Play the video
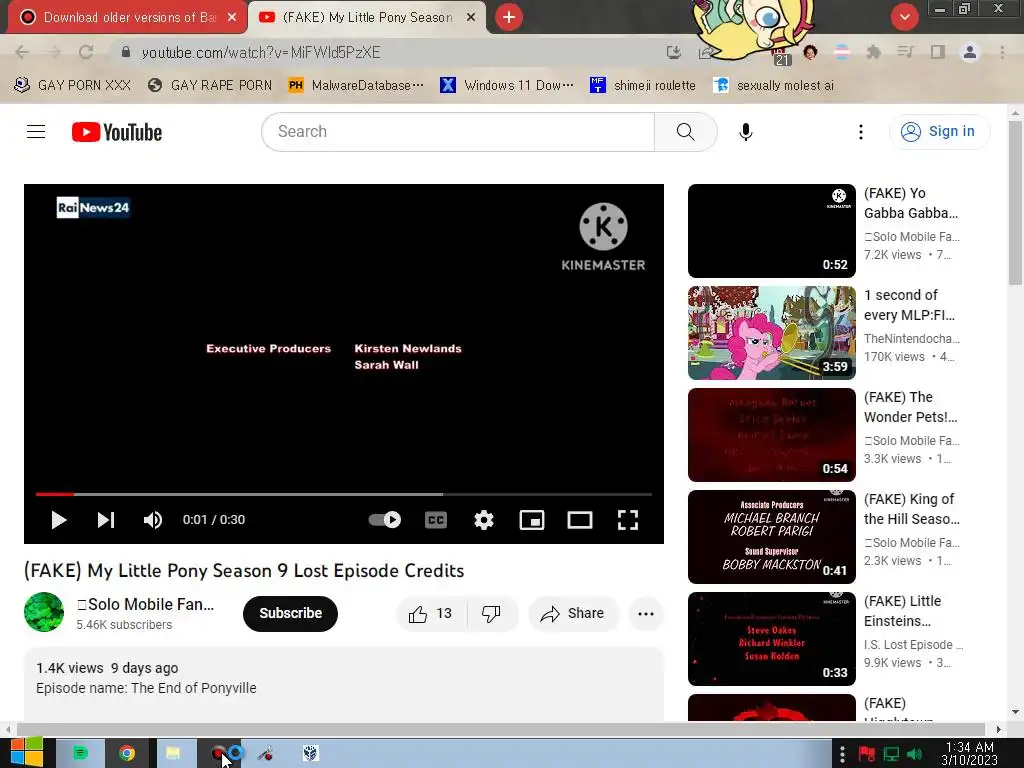1024x768 pixels. [59, 520]
